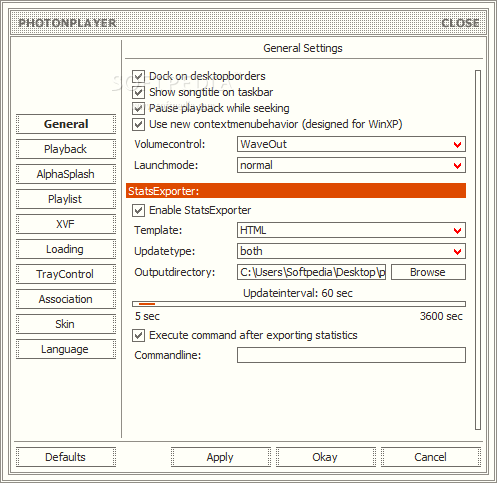
Task: Click the vertical settings scrollbar
Action: coord(478,250)
